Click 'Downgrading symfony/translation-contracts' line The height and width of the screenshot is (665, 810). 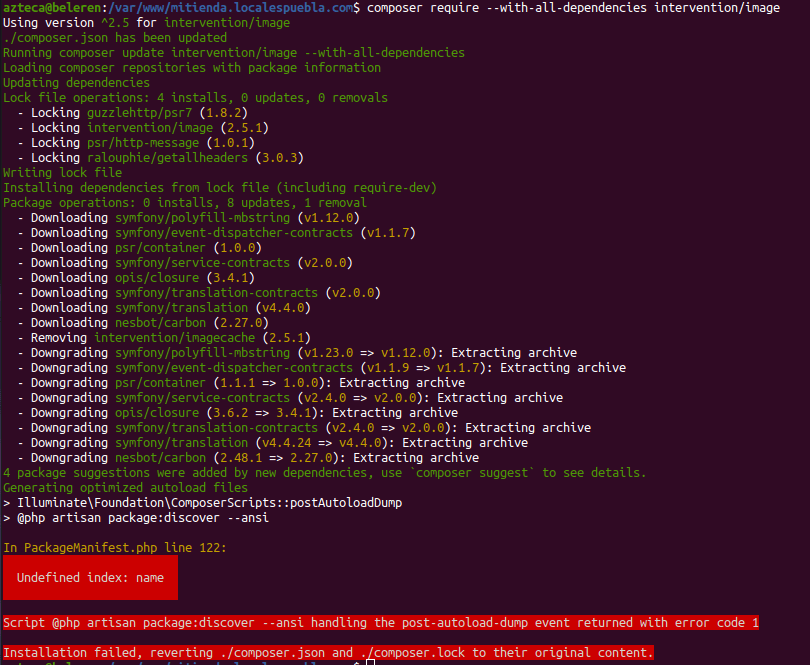[304, 427]
